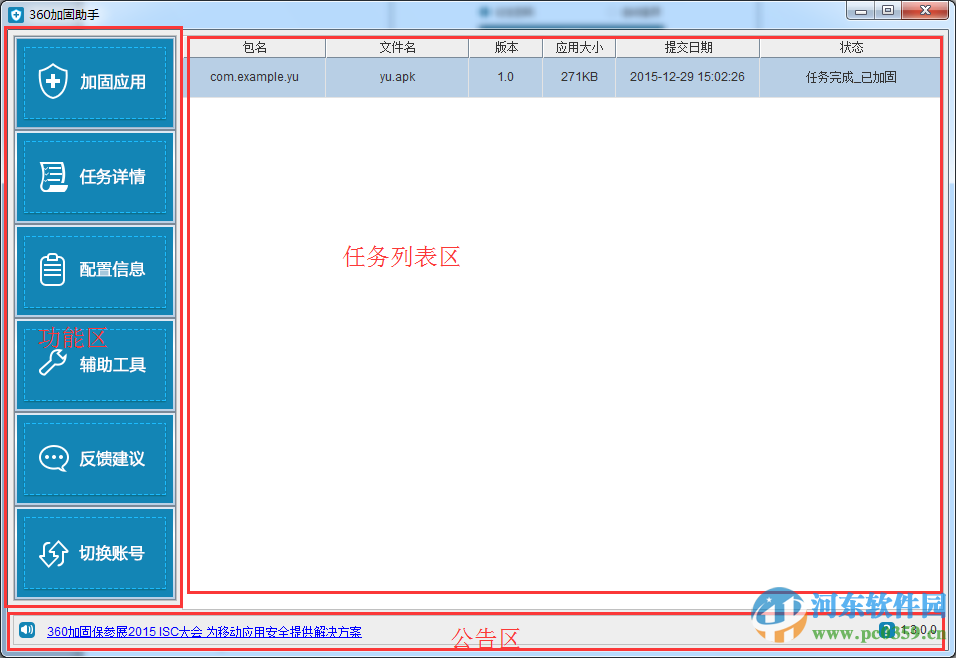
Task: Select the com.example.yu package cell
Action: [x=255, y=77]
